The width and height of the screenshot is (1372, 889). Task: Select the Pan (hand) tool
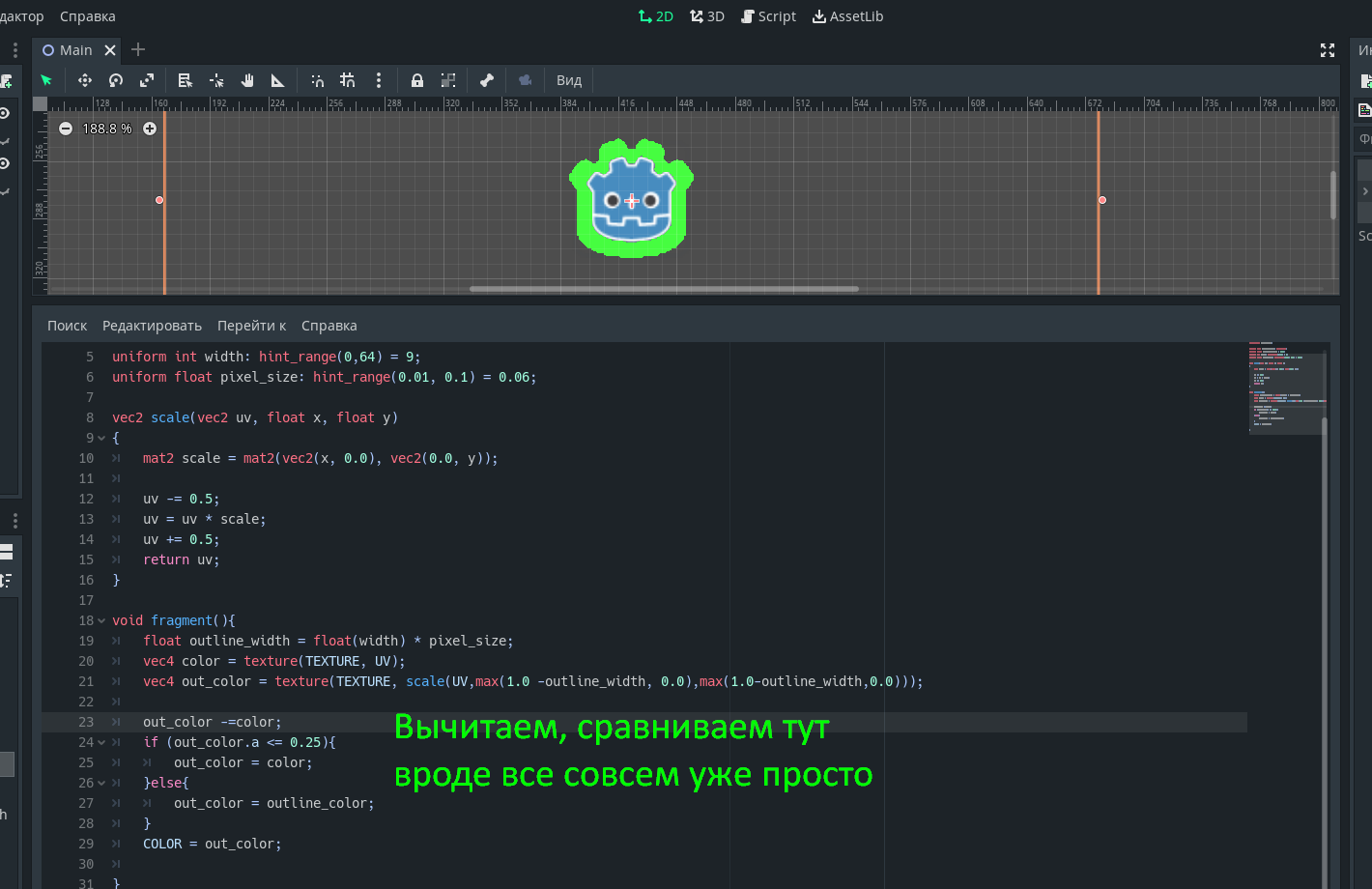[x=247, y=80]
